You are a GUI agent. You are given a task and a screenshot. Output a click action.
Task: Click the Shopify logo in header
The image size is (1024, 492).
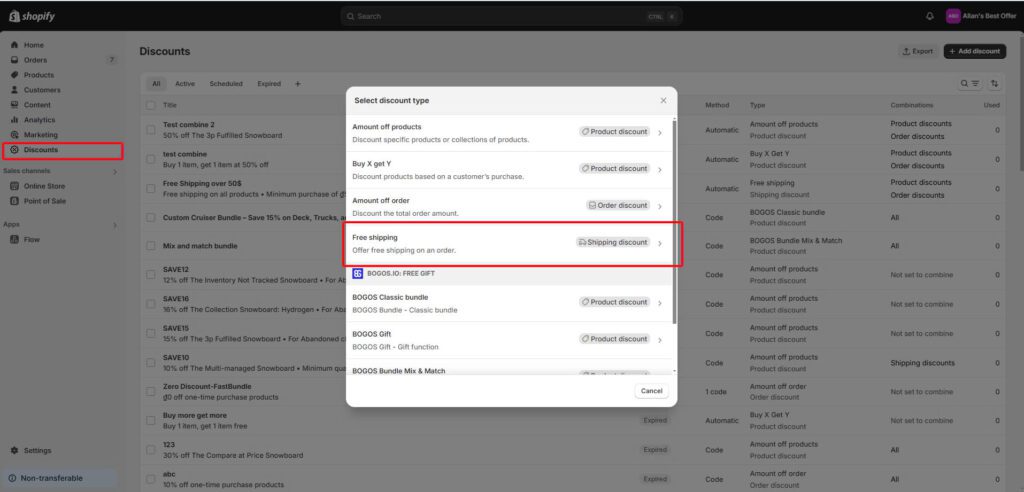(35, 16)
